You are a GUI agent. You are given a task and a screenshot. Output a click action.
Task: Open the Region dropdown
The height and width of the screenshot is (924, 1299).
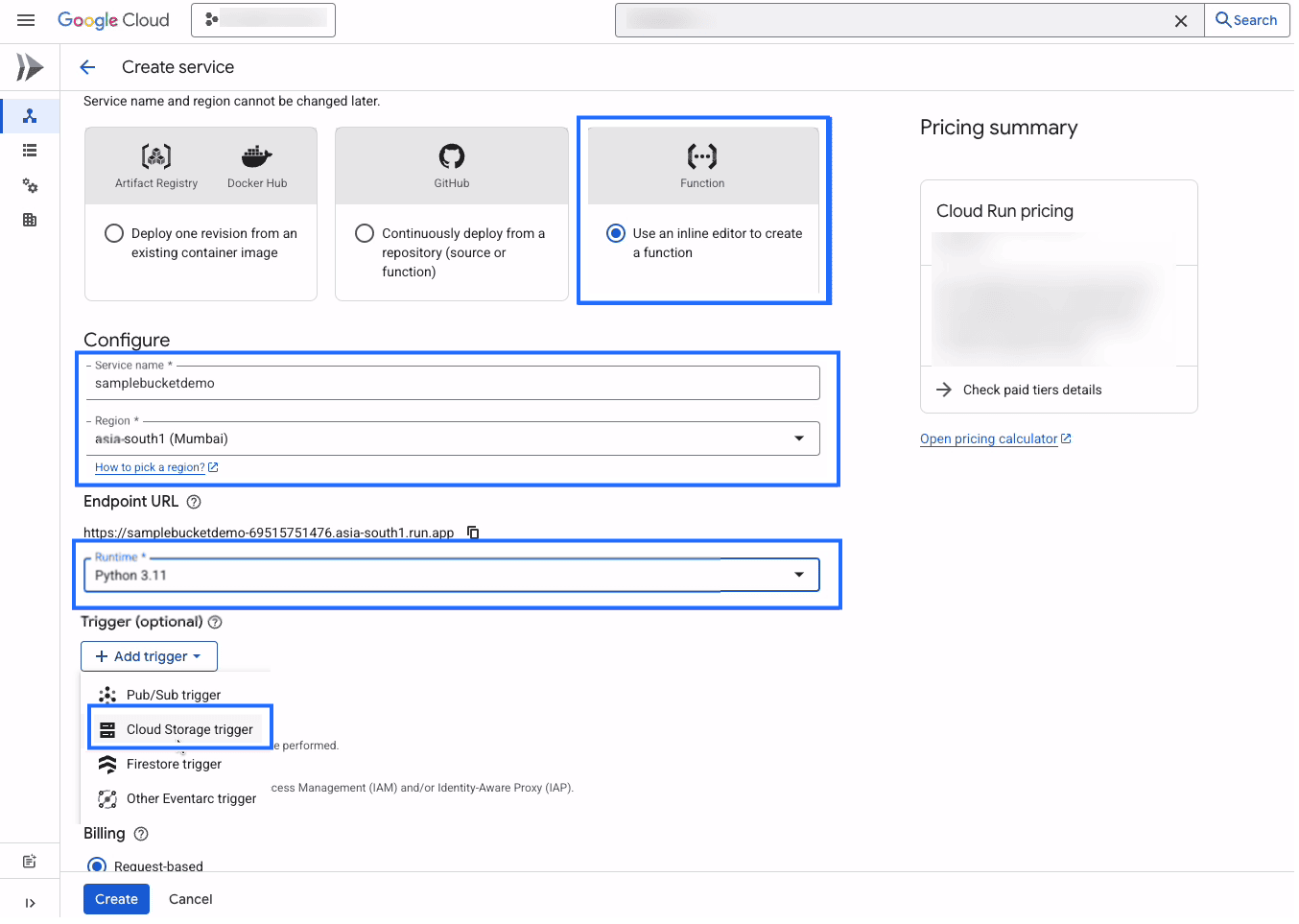tap(799, 438)
